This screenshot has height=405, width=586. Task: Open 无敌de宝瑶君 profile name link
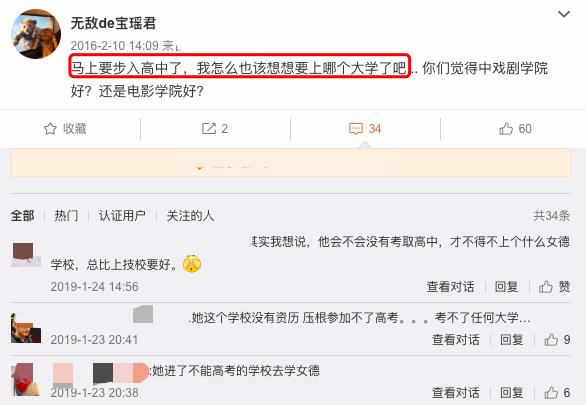[x=113, y=23]
